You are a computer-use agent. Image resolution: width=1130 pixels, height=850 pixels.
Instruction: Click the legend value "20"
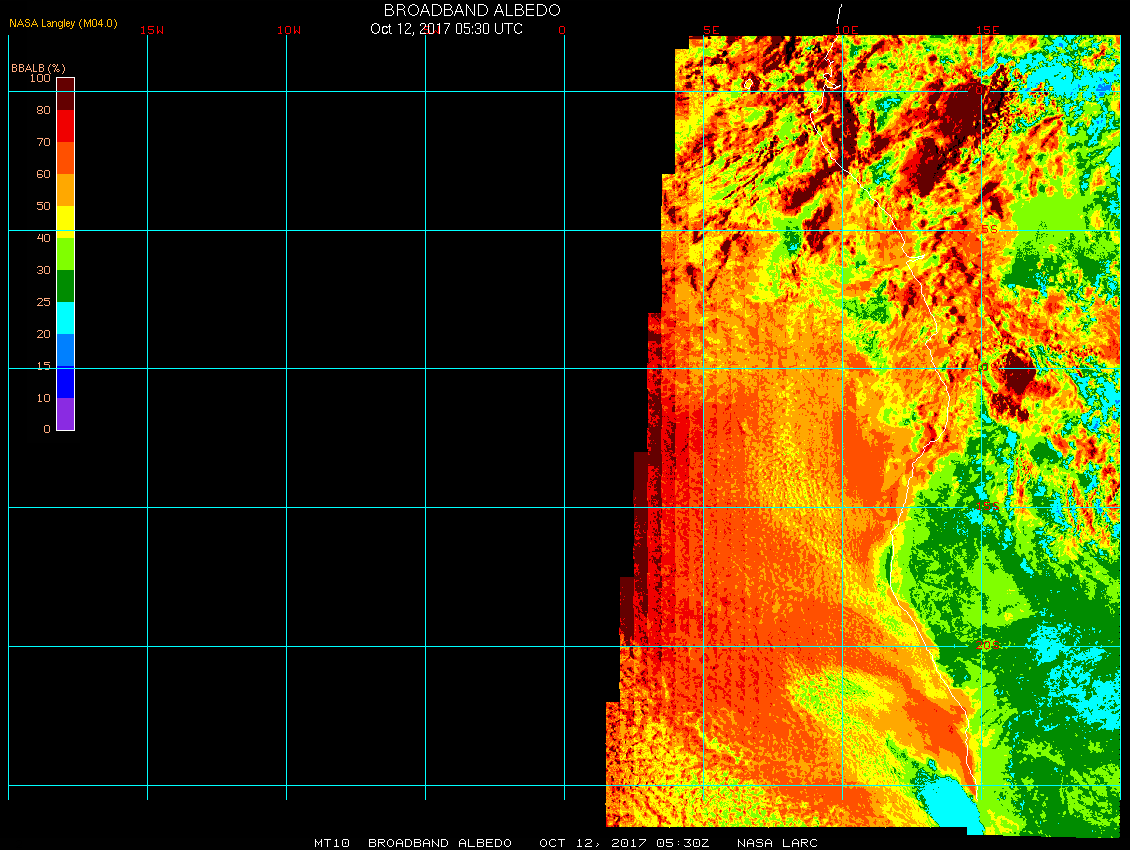coord(44,334)
